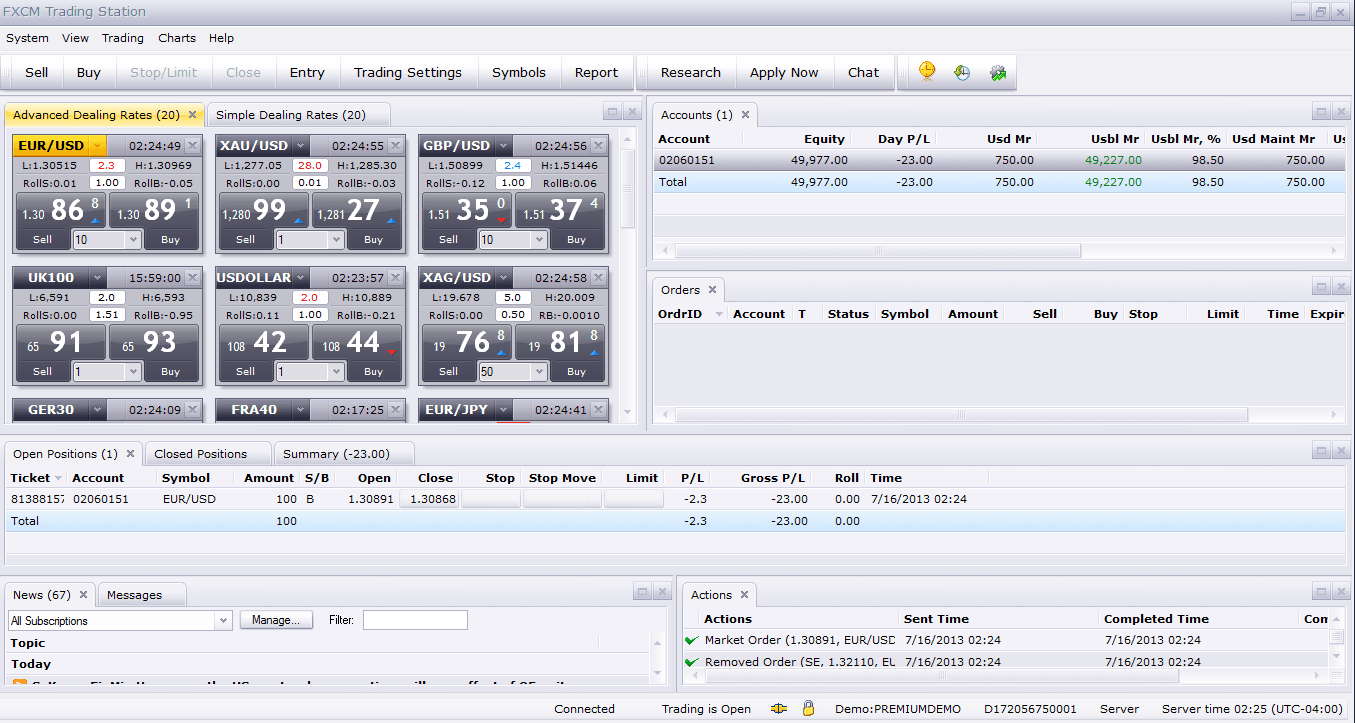The width and height of the screenshot is (1355, 723).
Task: Close the Orders tab
Action: tap(712, 290)
